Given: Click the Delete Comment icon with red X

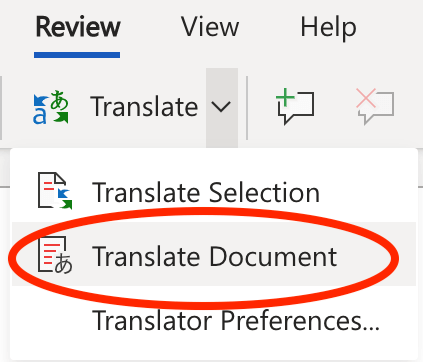Looking at the screenshot, I should (375, 106).
